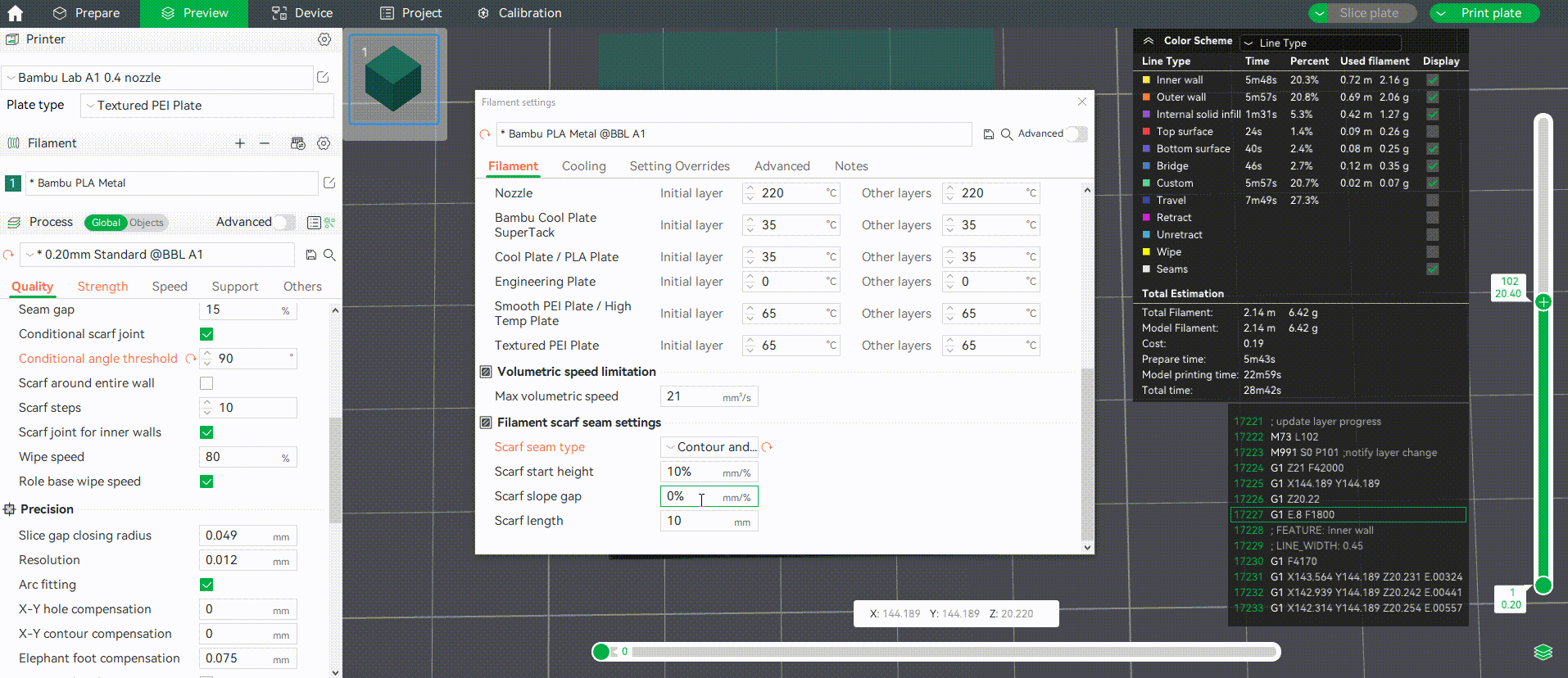The width and height of the screenshot is (1568, 678).
Task: Edit the Bambu PLA Metal filament preset
Action: 329,183
